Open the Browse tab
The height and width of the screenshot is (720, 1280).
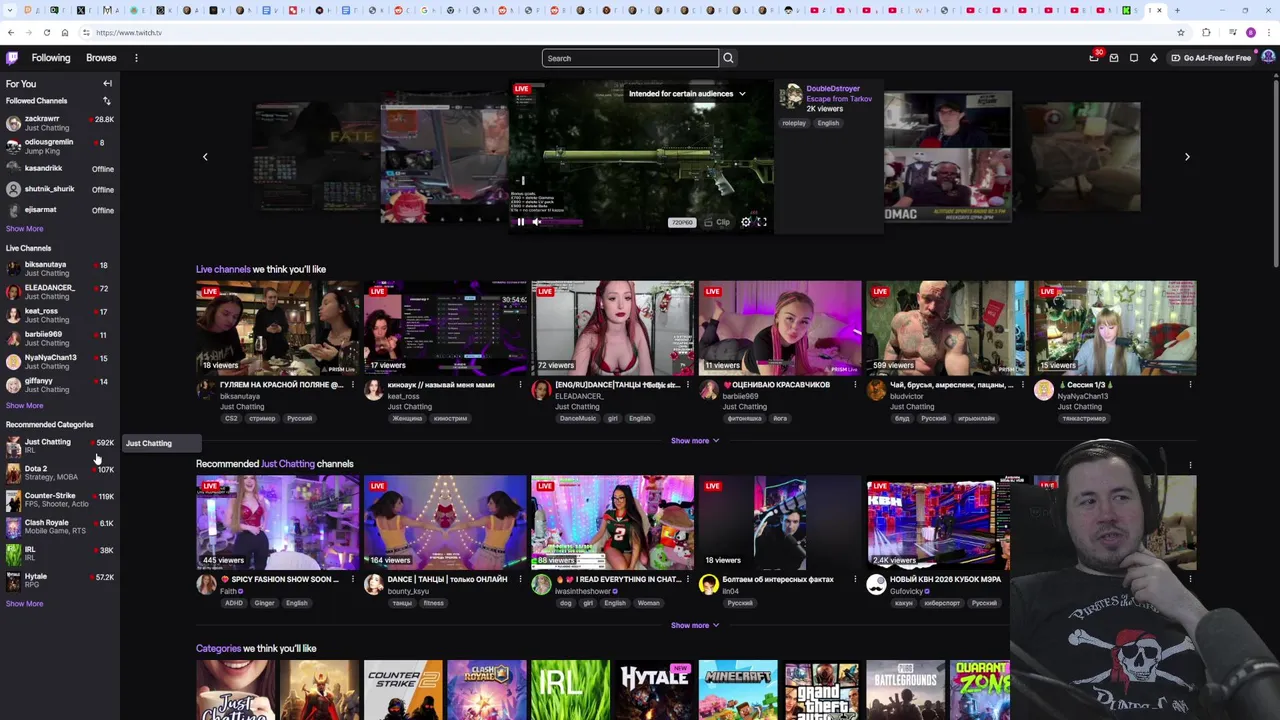(101, 58)
